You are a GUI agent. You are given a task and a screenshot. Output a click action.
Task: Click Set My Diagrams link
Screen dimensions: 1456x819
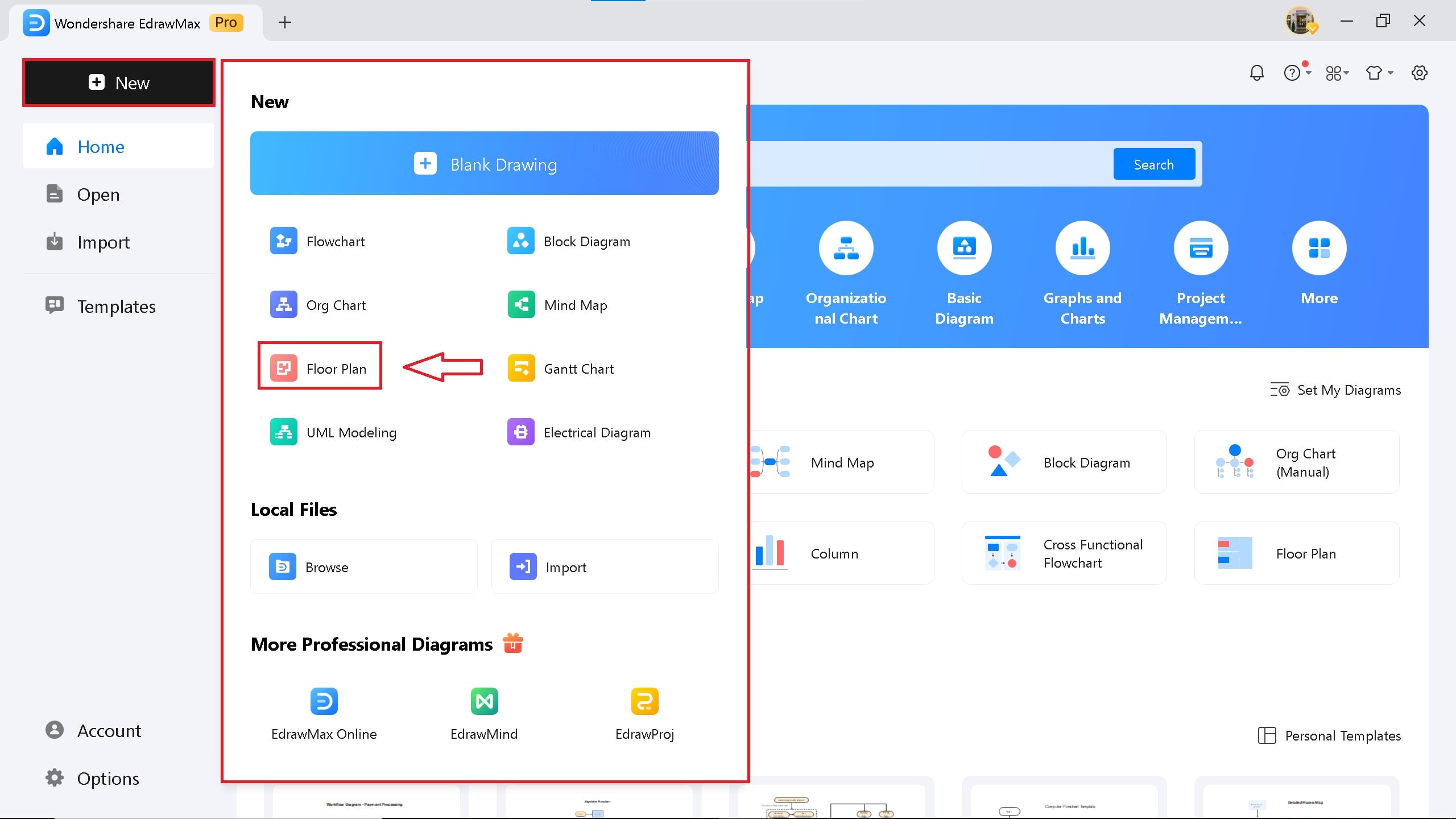[1336, 390]
